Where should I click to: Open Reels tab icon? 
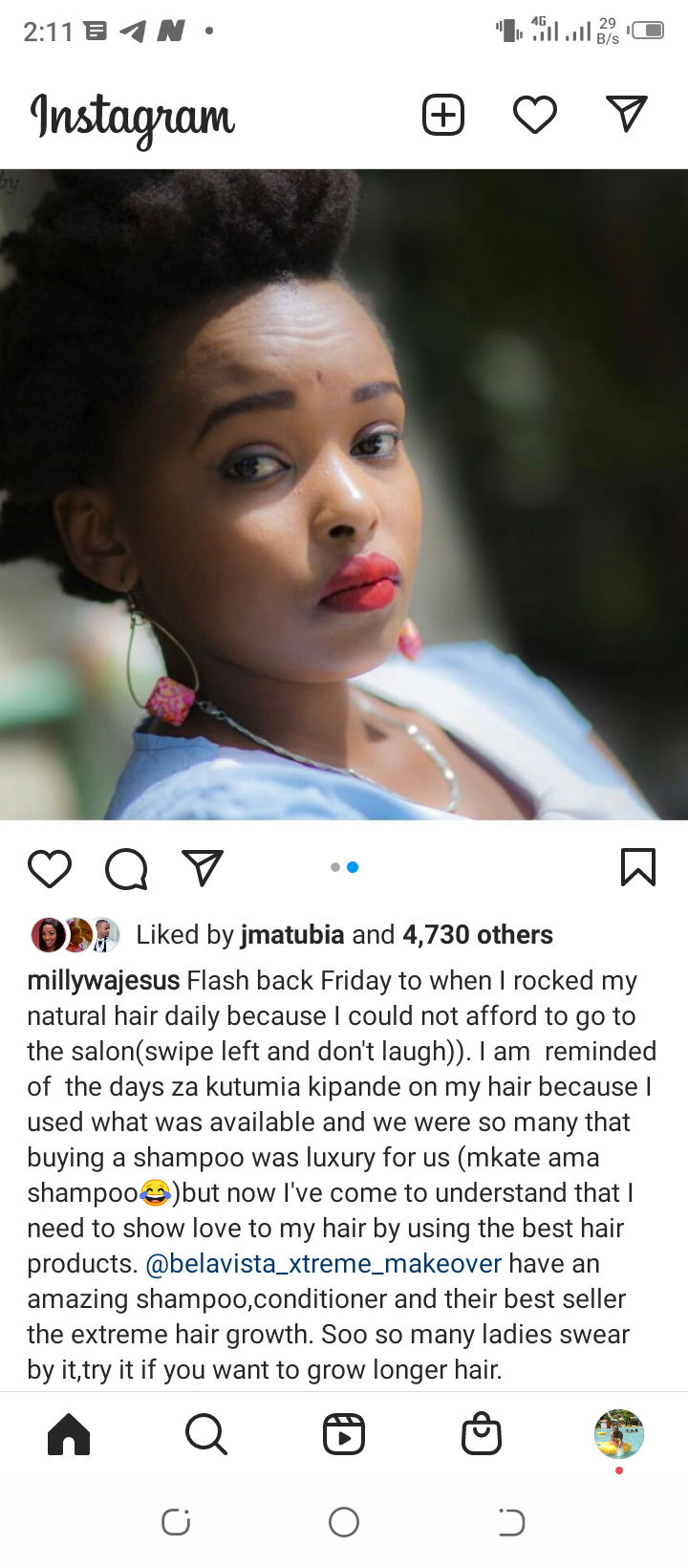344,1434
